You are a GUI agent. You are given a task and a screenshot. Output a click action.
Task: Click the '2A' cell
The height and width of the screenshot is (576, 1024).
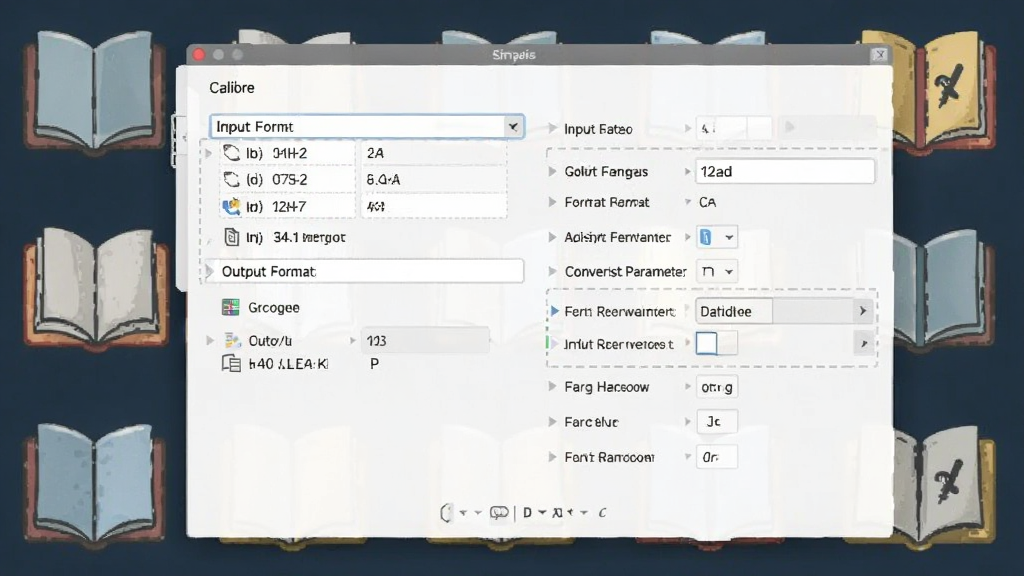coord(433,153)
